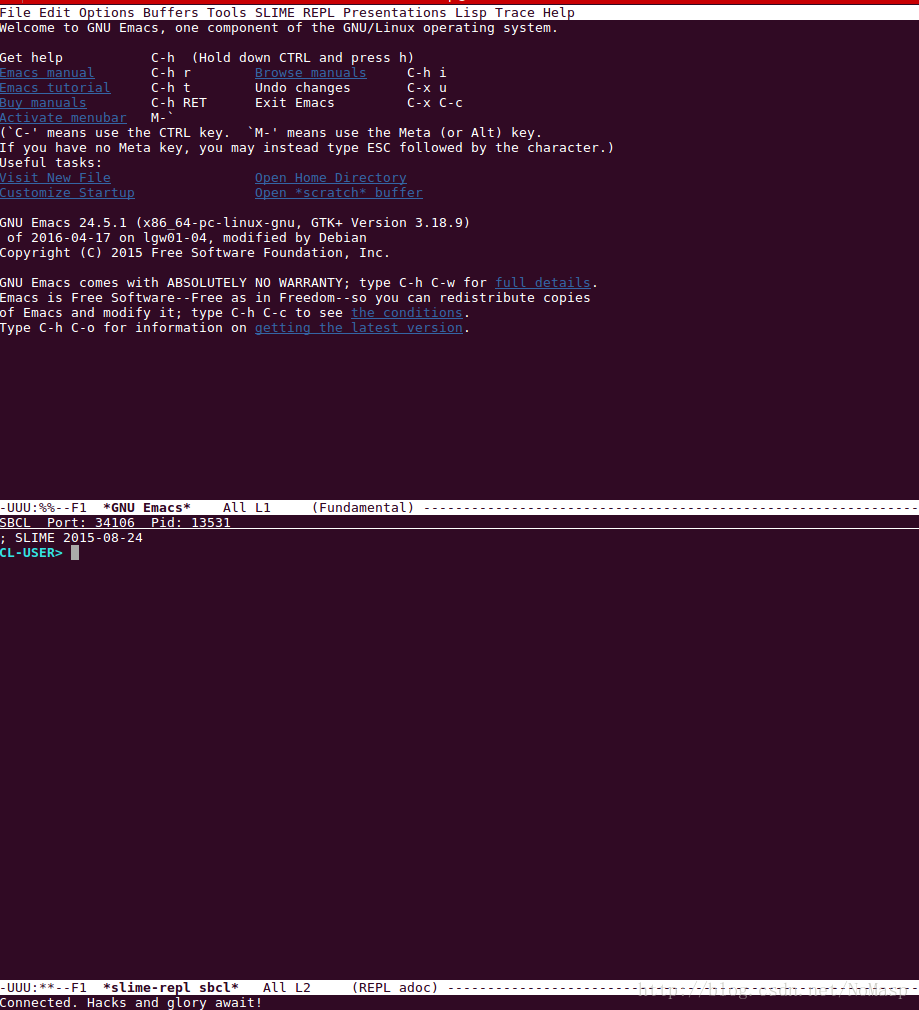This screenshot has width=919, height=1010.
Task: Follow getting the latest version link
Action: pyautogui.click(x=359, y=328)
